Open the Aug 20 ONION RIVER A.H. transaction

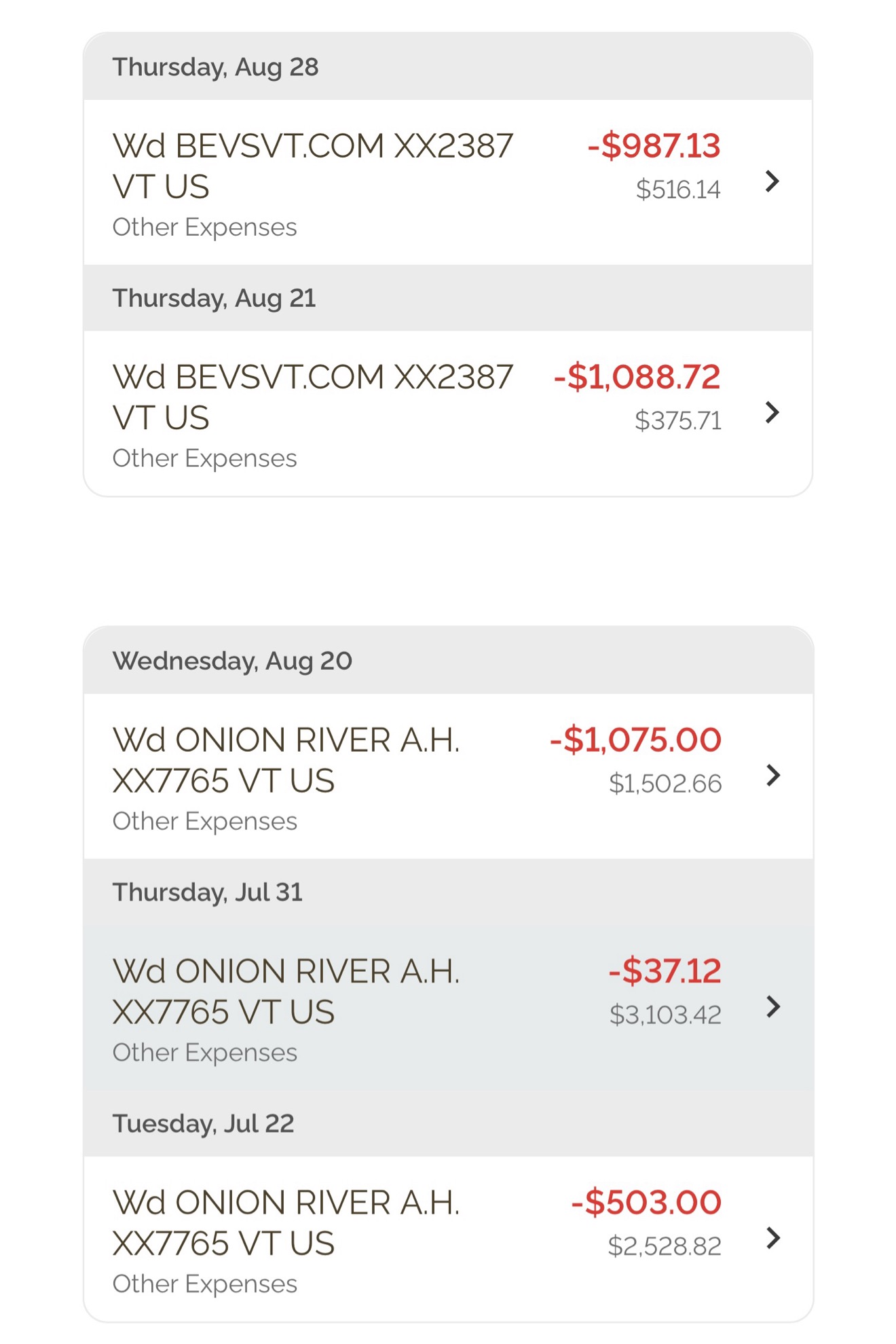pyautogui.click(x=286, y=760)
